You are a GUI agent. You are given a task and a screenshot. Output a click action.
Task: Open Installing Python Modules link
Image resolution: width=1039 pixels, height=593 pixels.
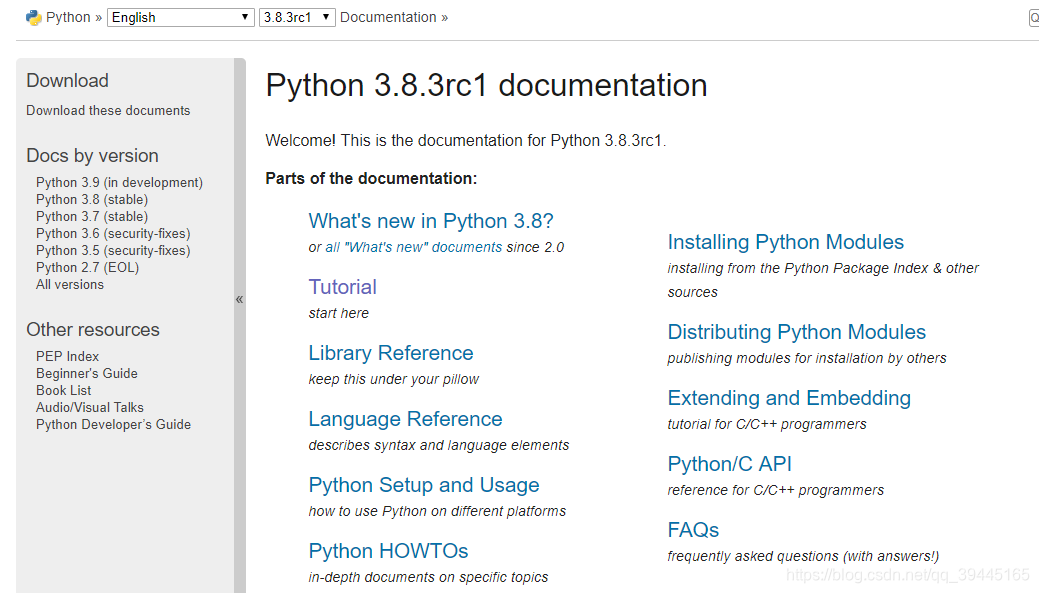[x=786, y=242]
